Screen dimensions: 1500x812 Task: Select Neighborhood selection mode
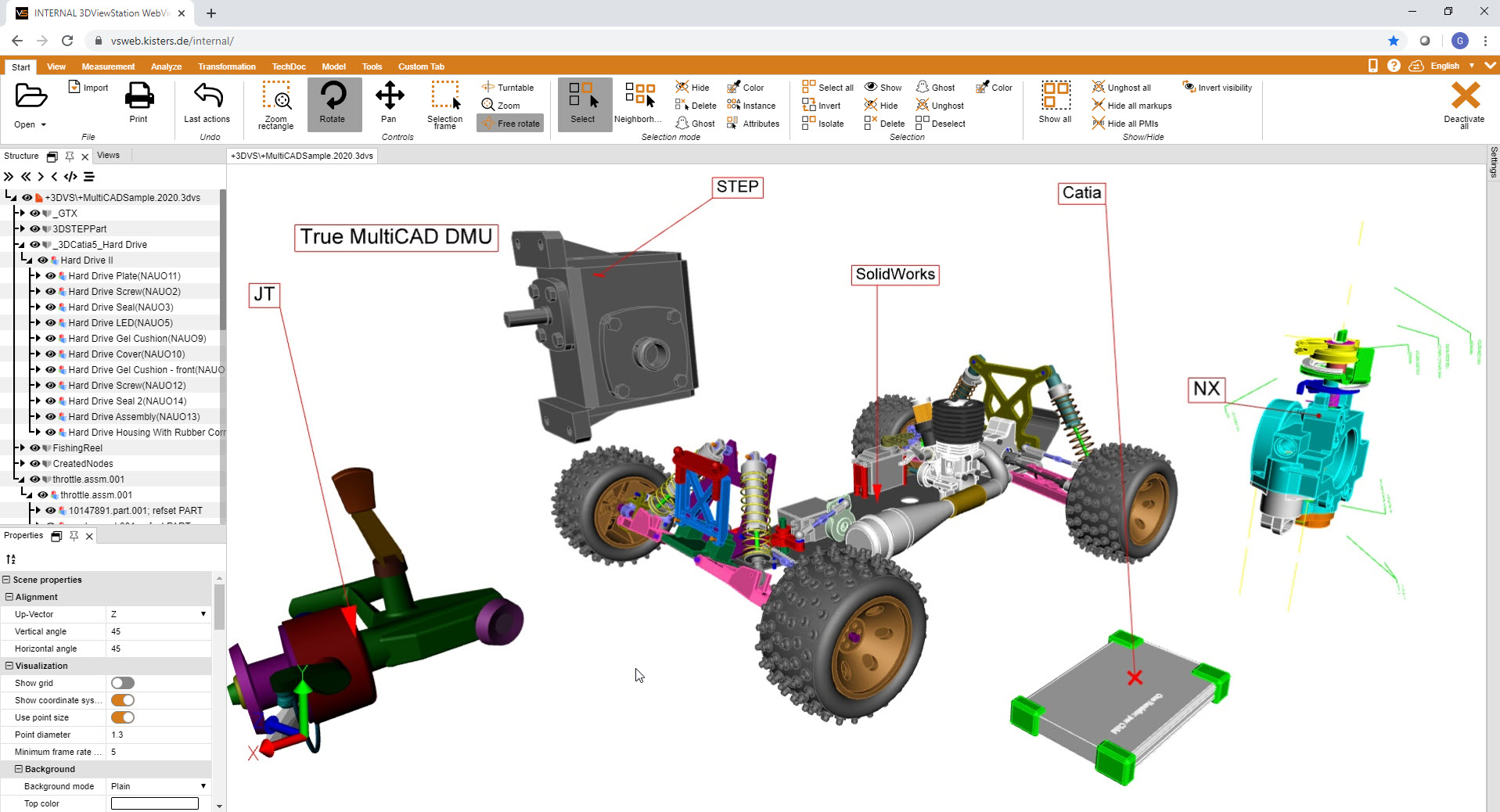coord(638,102)
